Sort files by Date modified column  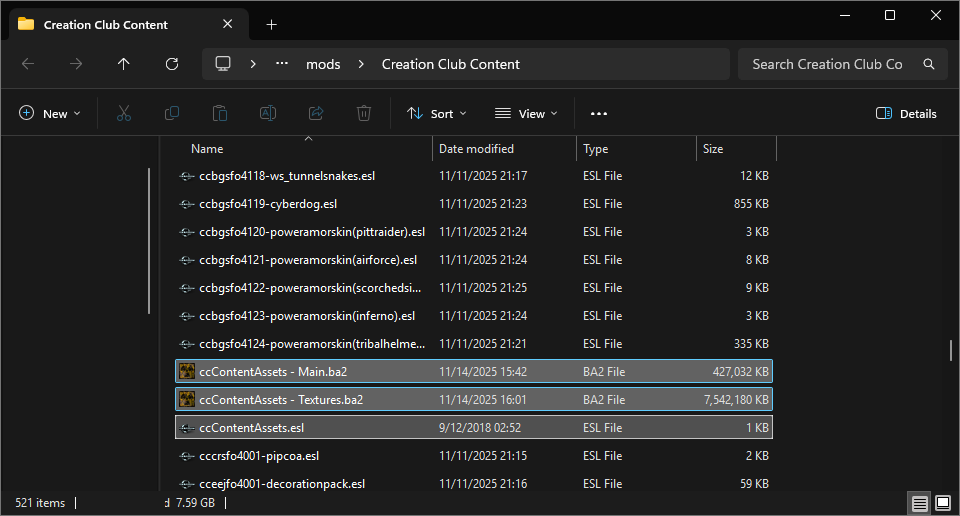(x=477, y=149)
